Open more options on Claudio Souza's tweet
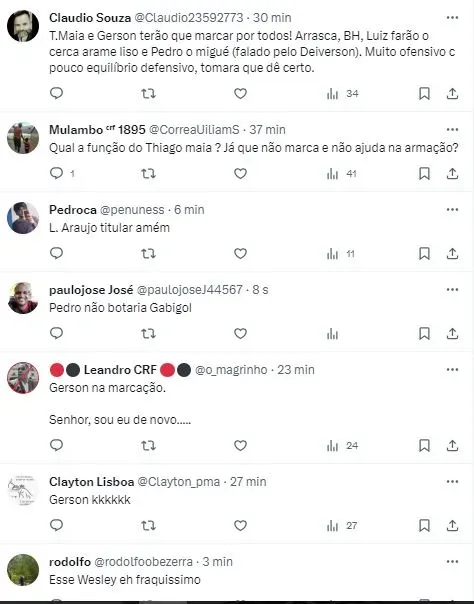The image size is (474, 604). pos(452,18)
